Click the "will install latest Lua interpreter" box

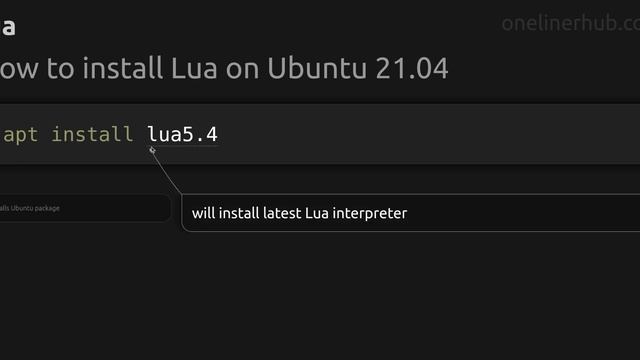(411, 213)
